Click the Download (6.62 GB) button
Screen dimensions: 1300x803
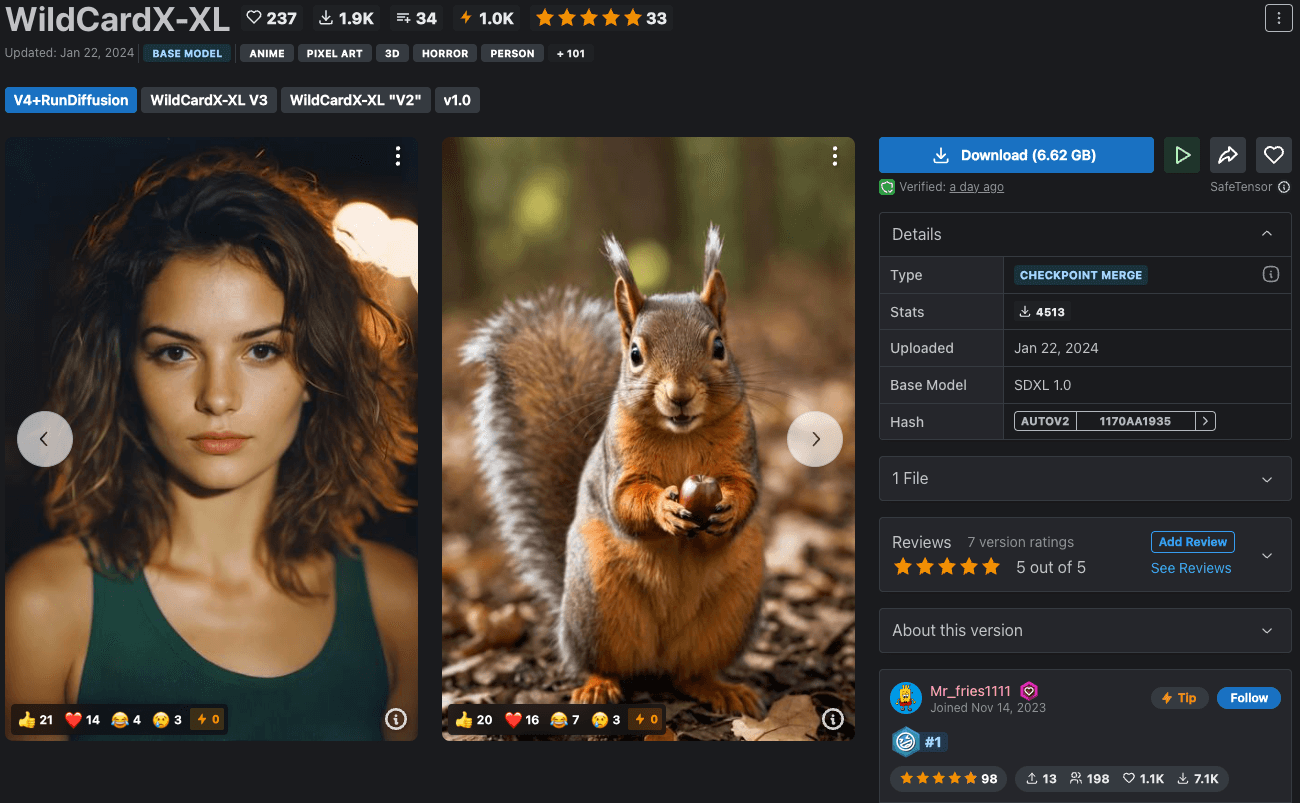(1016, 155)
